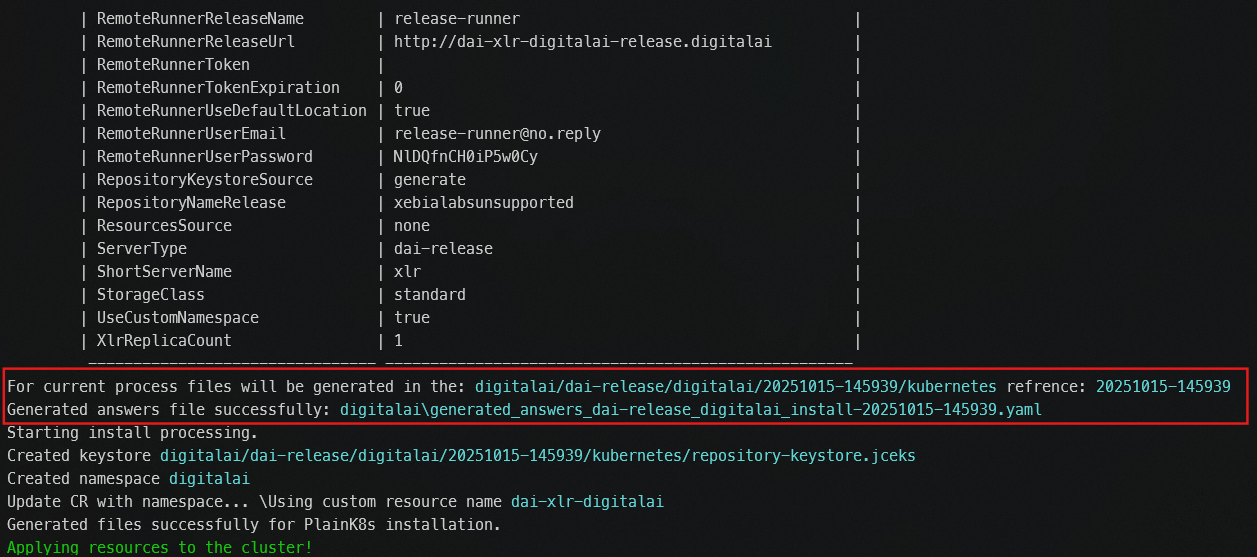Click the 'Generated files successfully for PlainK8s' line
1257x557 pixels.
pos(254,525)
